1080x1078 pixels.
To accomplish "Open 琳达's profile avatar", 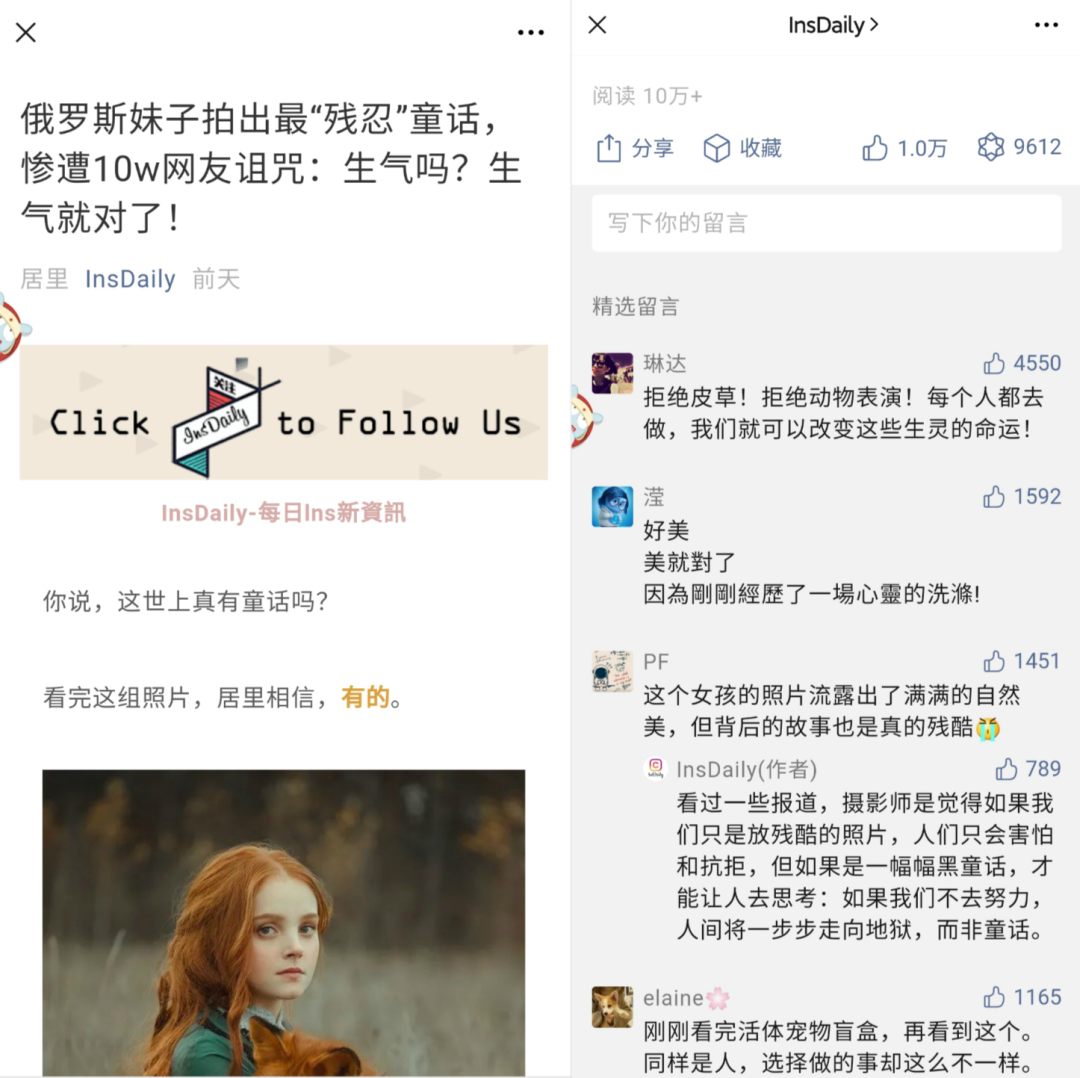I will pos(612,373).
